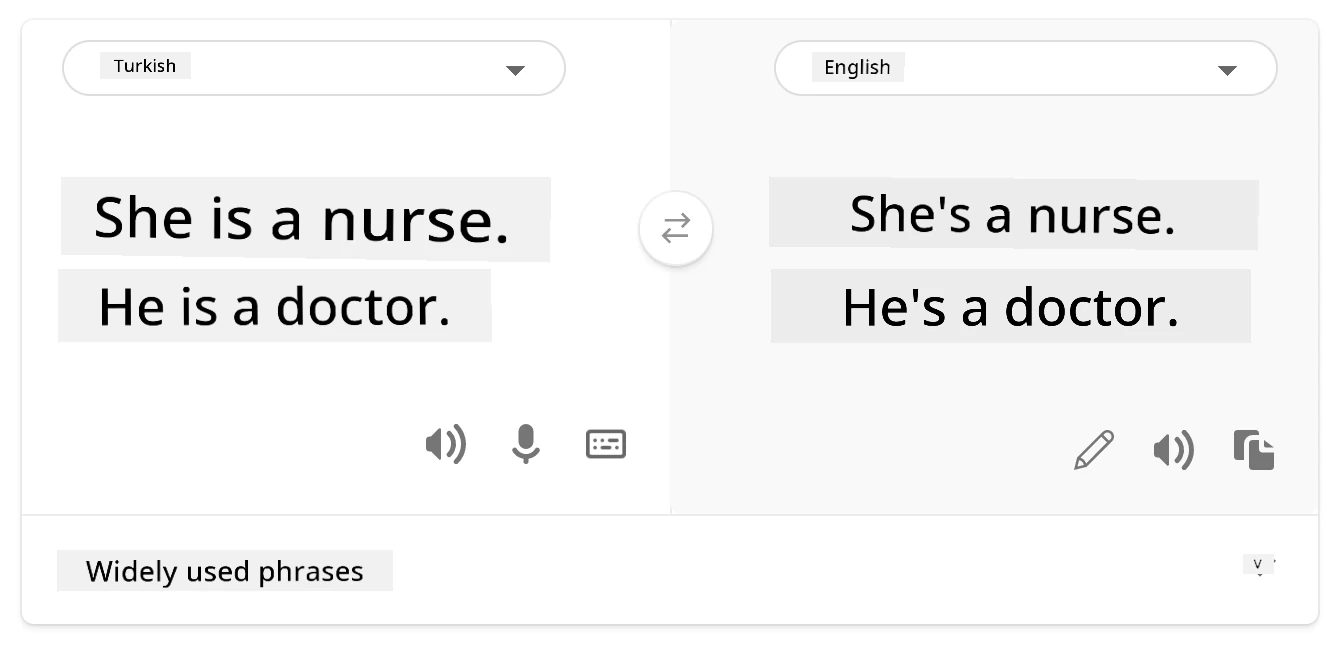Listen to the source text audio
The height and width of the screenshot is (660, 1344).
tap(446, 443)
